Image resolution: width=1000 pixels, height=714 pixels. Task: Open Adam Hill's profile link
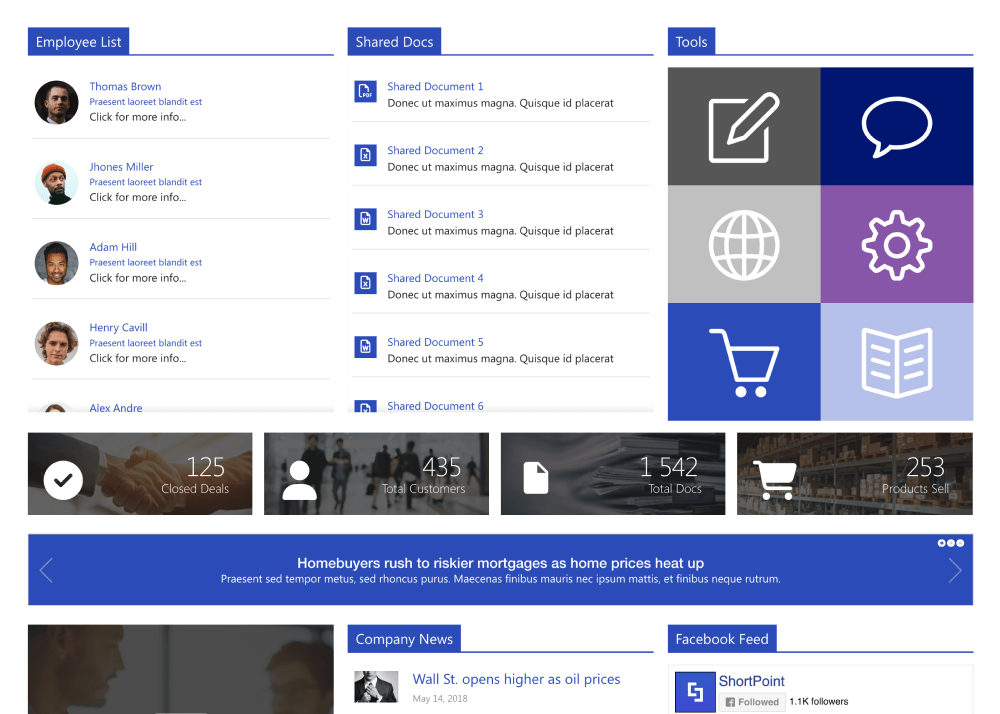click(x=113, y=247)
